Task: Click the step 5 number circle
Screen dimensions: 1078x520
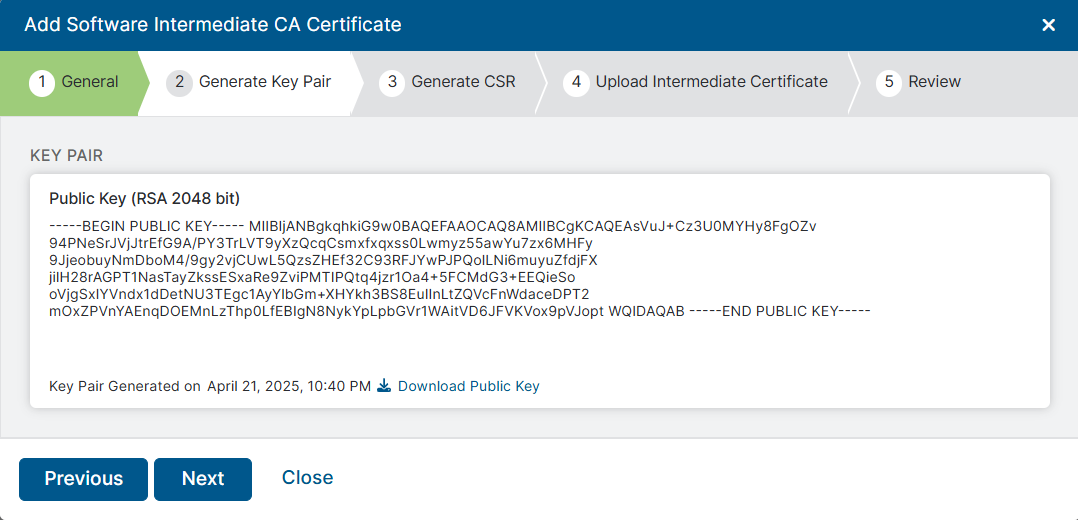Action: pos(888,82)
